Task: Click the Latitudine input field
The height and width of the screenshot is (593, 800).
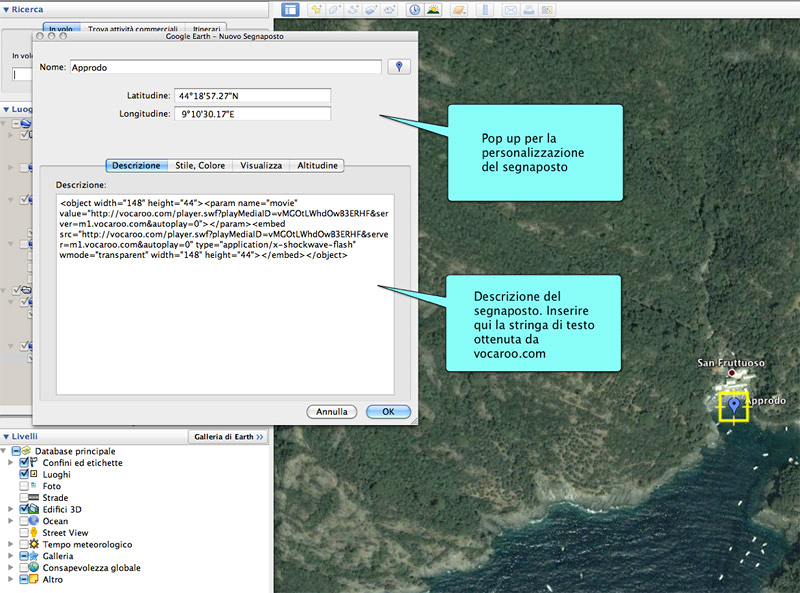Action: [x=253, y=96]
